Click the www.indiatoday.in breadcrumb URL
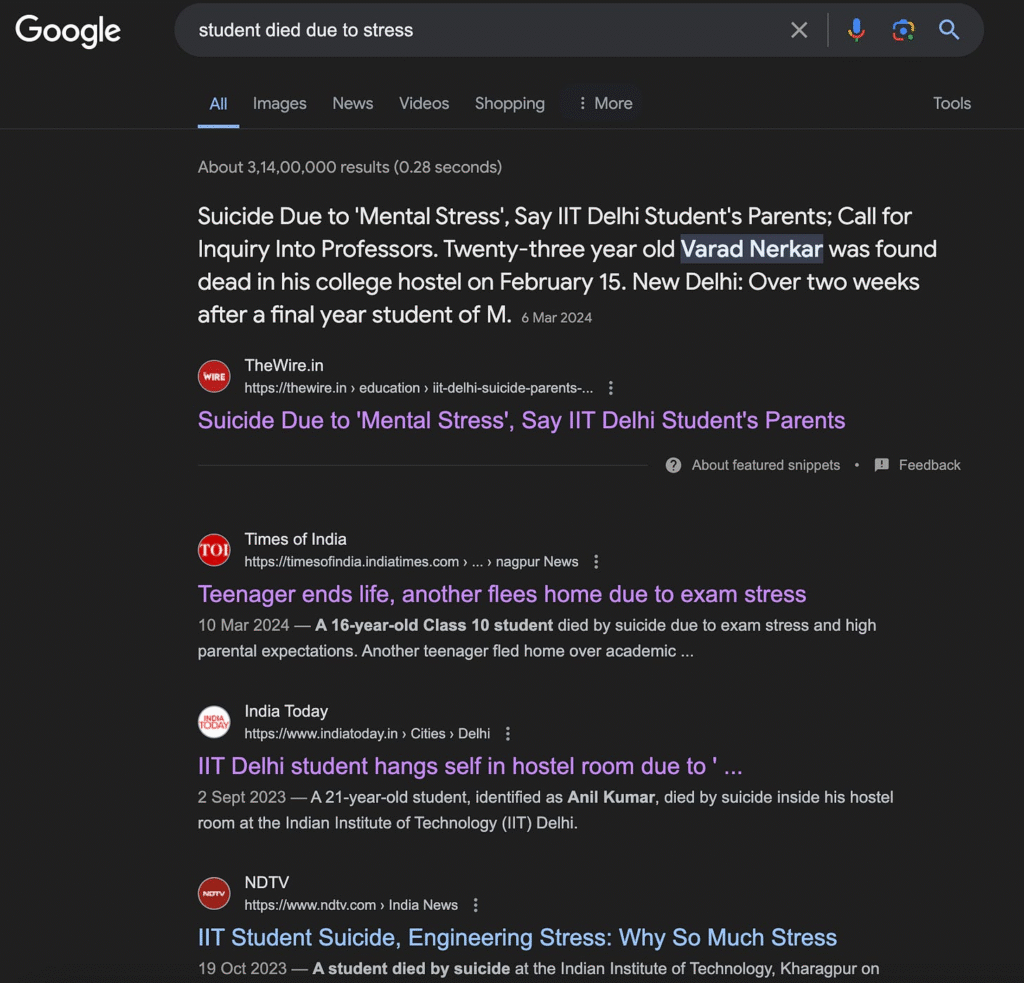1024x983 pixels. (367, 733)
